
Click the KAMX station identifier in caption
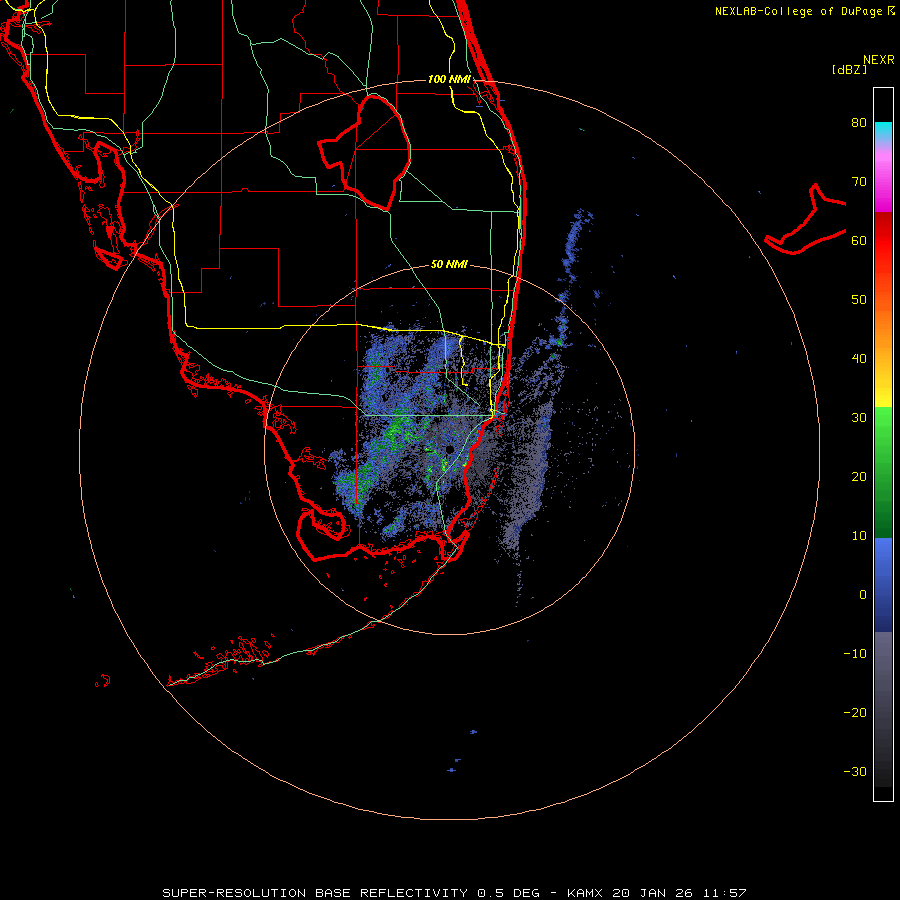click(585, 893)
